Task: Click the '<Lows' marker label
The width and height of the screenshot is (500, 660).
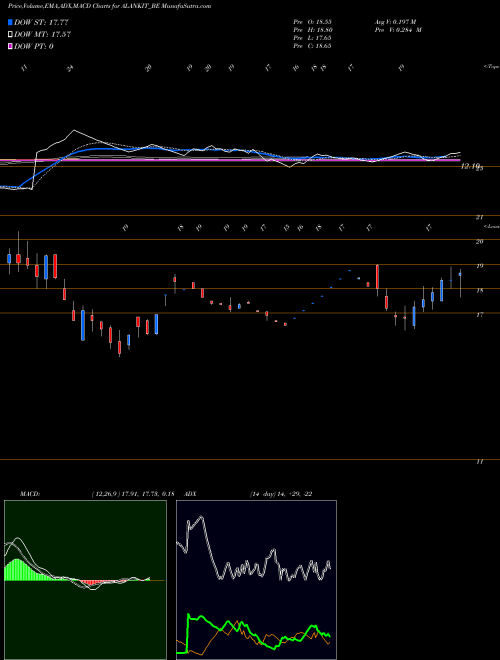Action: click(x=491, y=226)
